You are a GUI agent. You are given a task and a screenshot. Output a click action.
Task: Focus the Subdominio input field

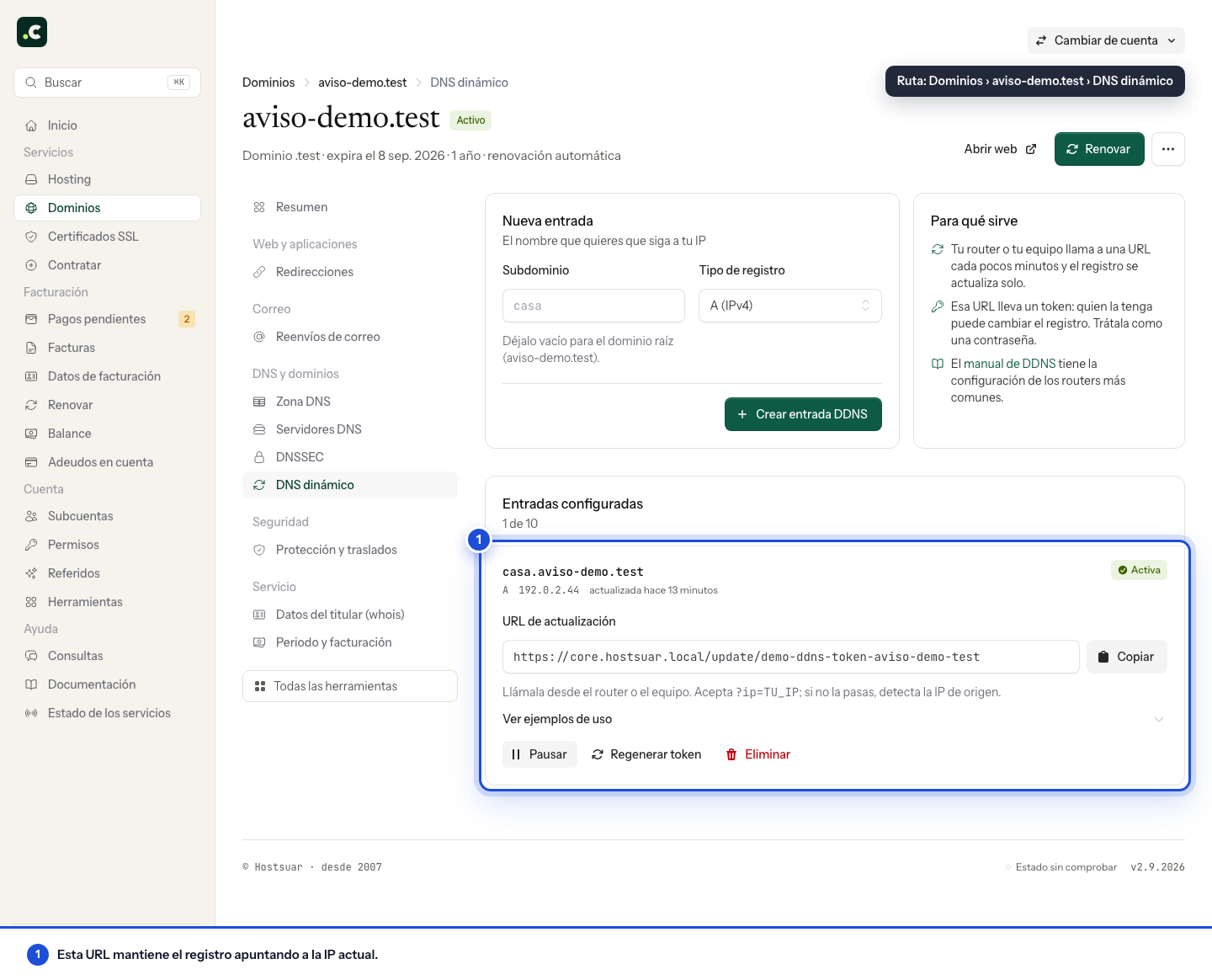pyautogui.click(x=593, y=306)
